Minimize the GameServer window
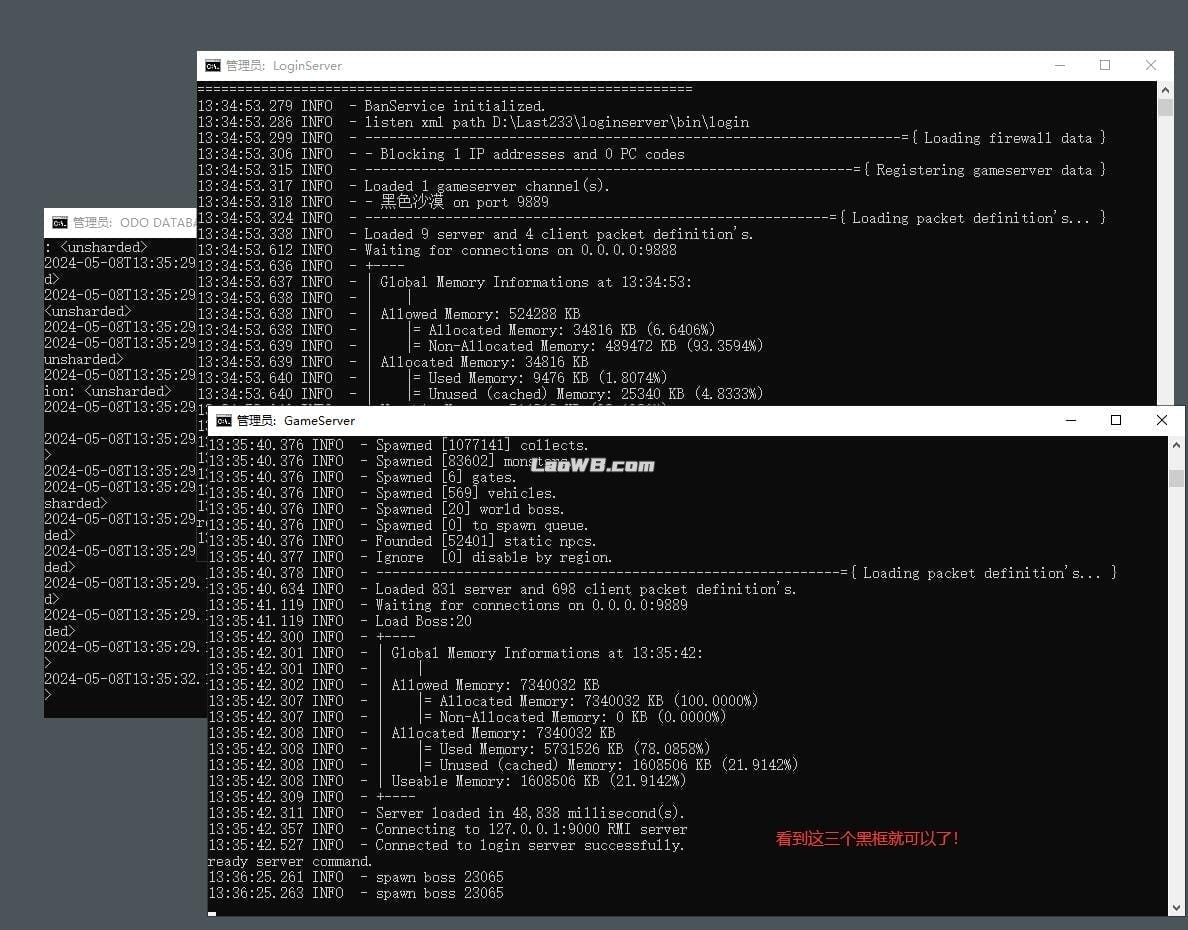 [x=1071, y=421]
